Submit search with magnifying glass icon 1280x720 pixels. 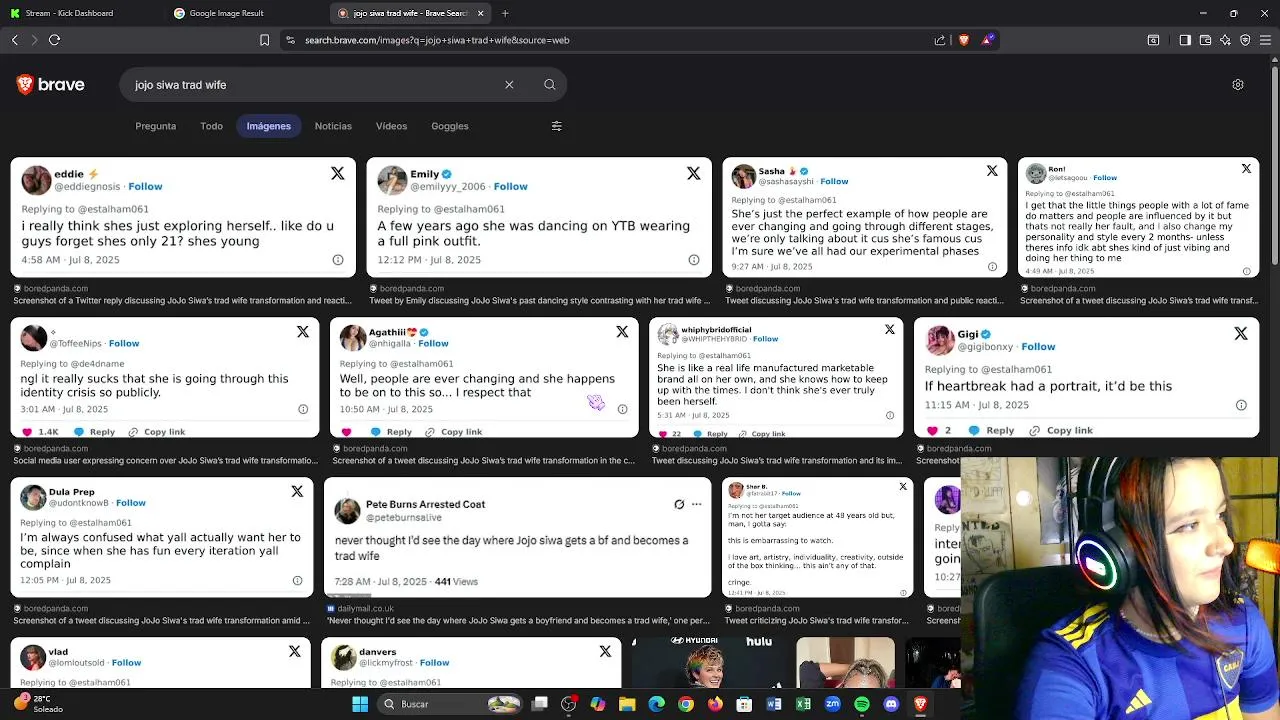coord(550,85)
